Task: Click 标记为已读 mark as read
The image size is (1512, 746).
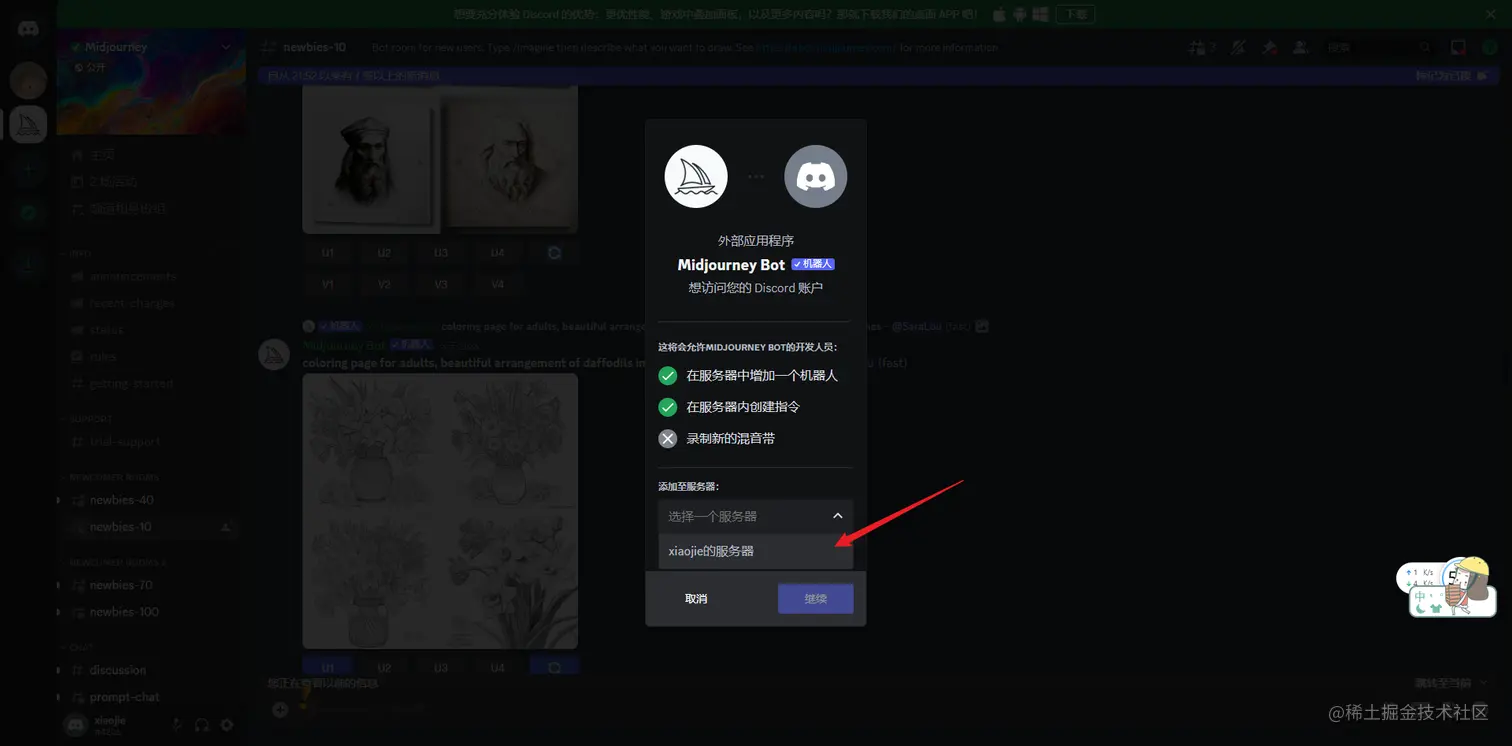Action: pyautogui.click(x=1451, y=75)
